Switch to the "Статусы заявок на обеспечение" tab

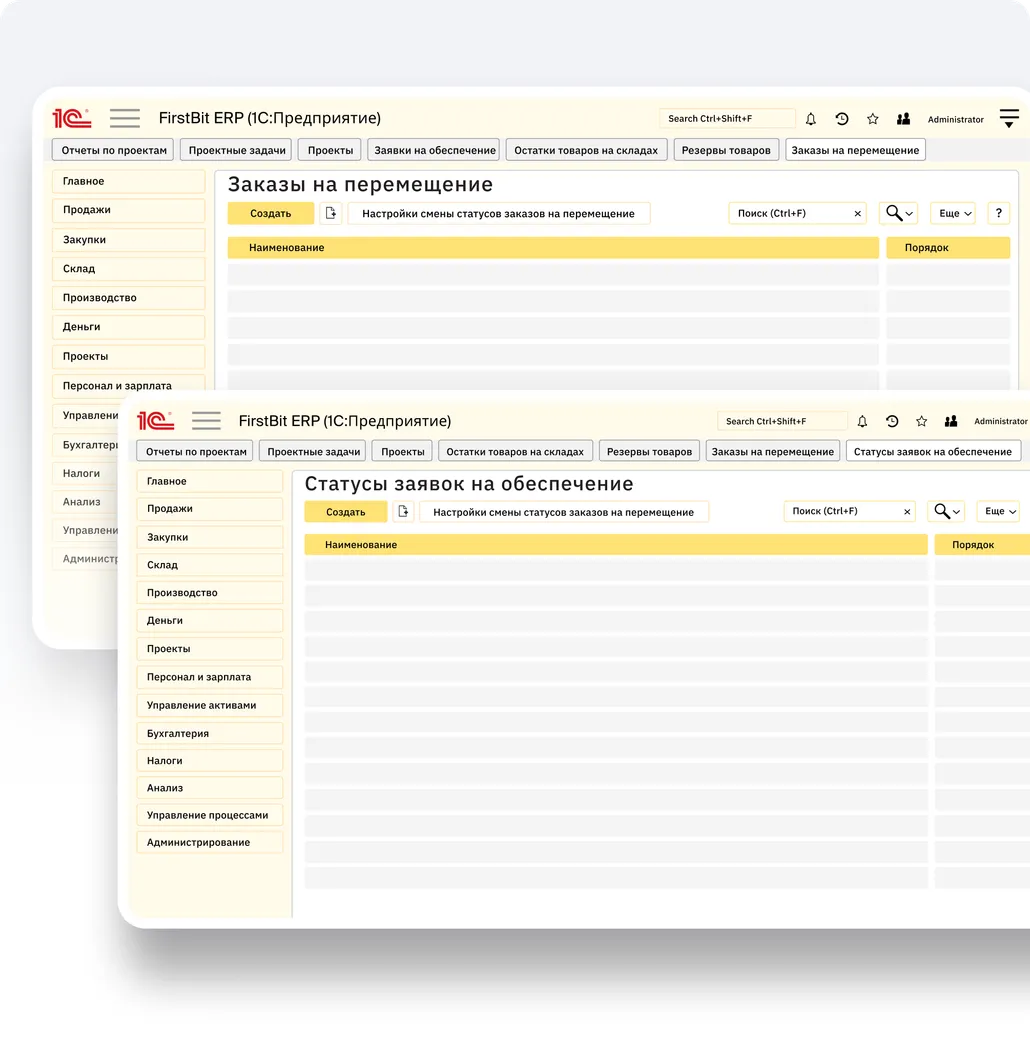click(x=932, y=451)
